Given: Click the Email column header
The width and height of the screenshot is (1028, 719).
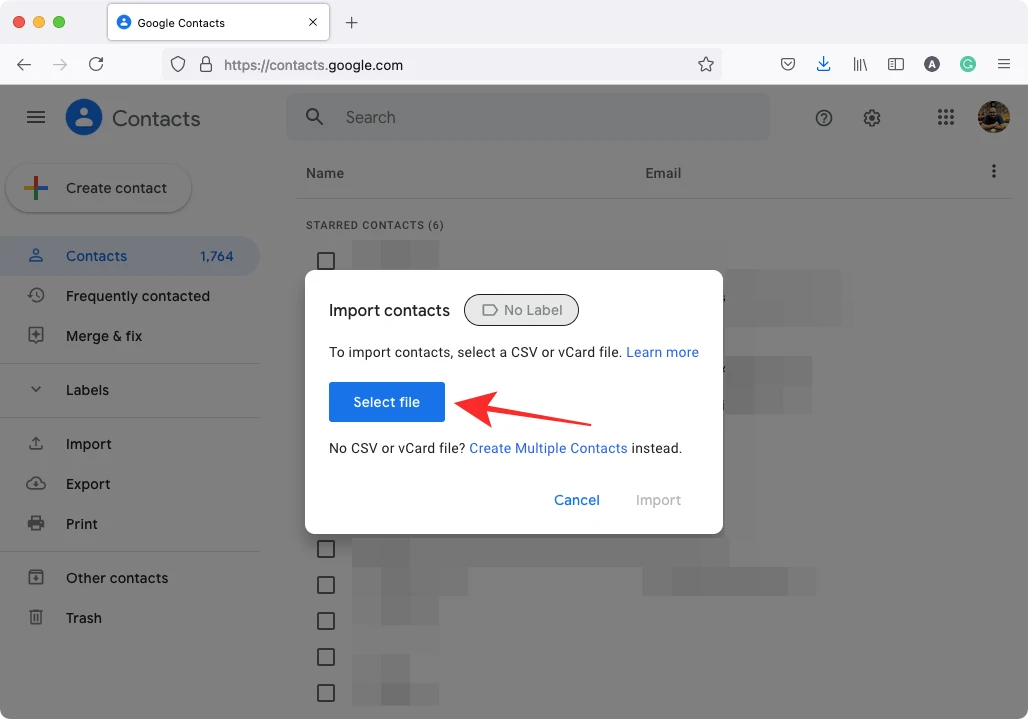Looking at the screenshot, I should click(663, 173).
